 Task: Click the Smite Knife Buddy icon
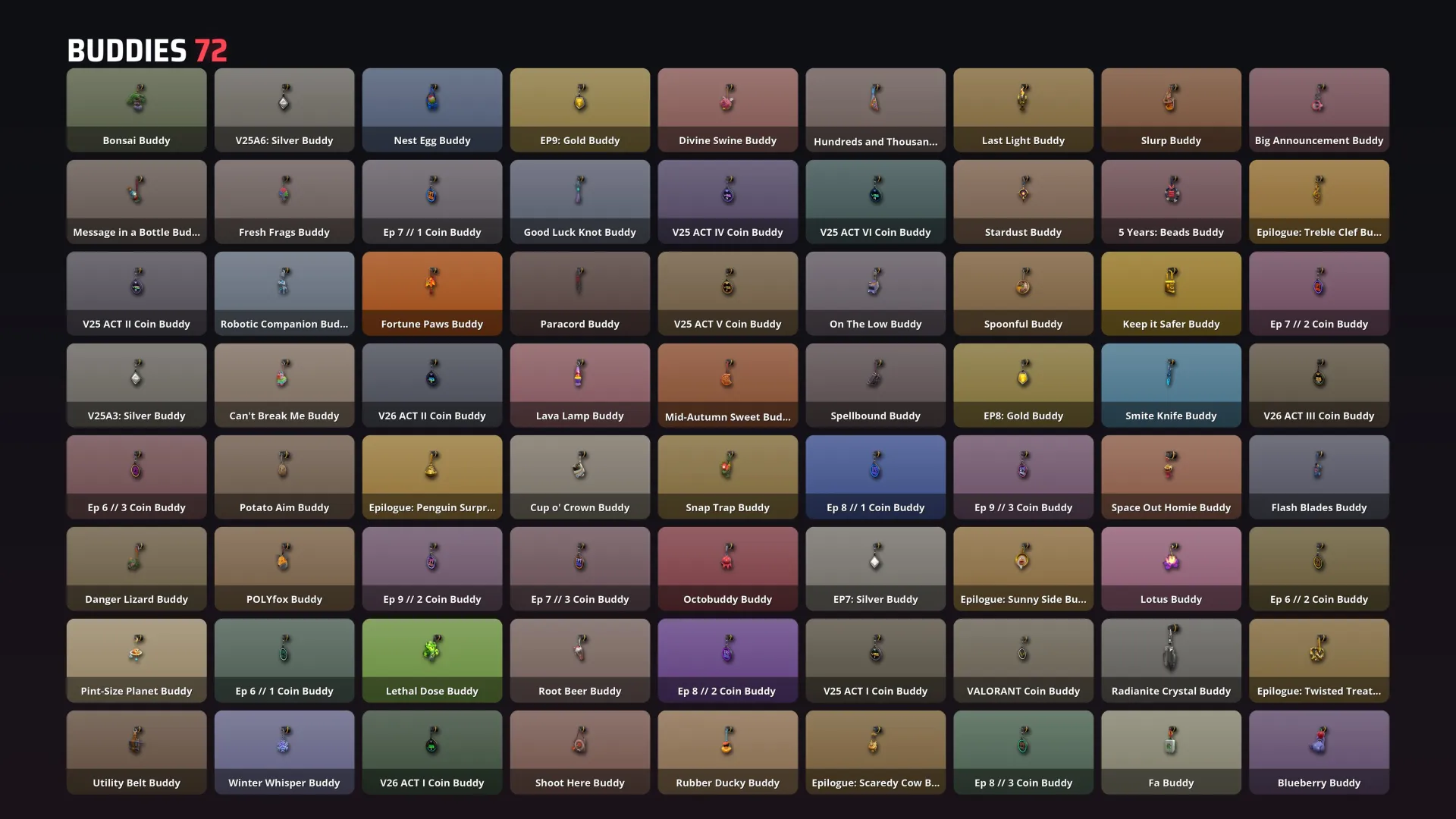tap(1171, 373)
